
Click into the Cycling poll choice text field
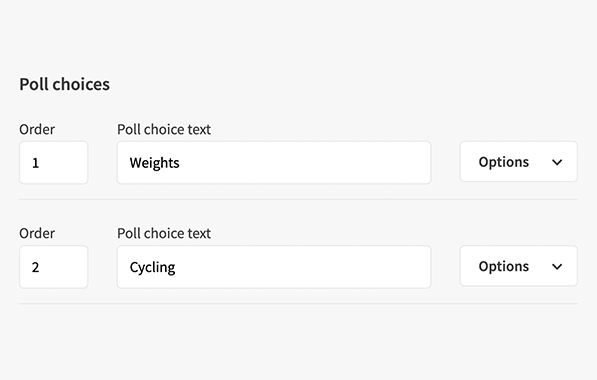[x=274, y=267]
